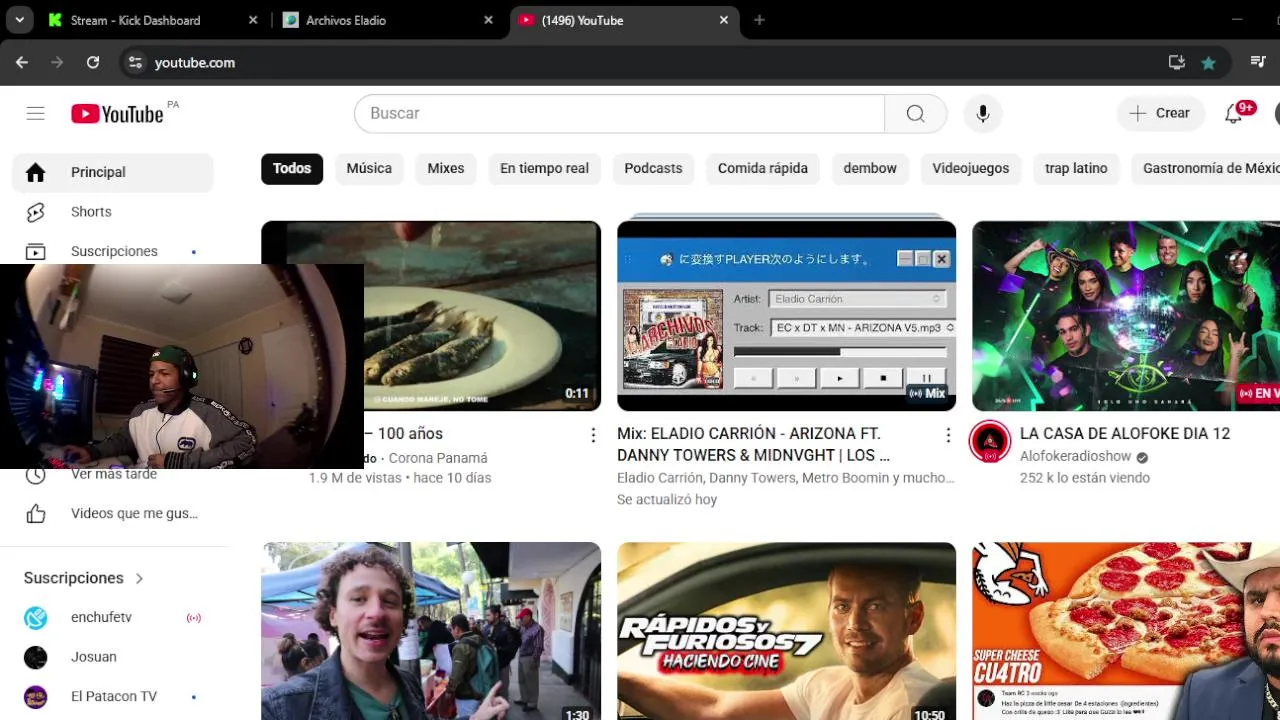The height and width of the screenshot is (720, 1280).
Task: Click the Alofokeradioshow channel avatar
Action: click(990, 442)
